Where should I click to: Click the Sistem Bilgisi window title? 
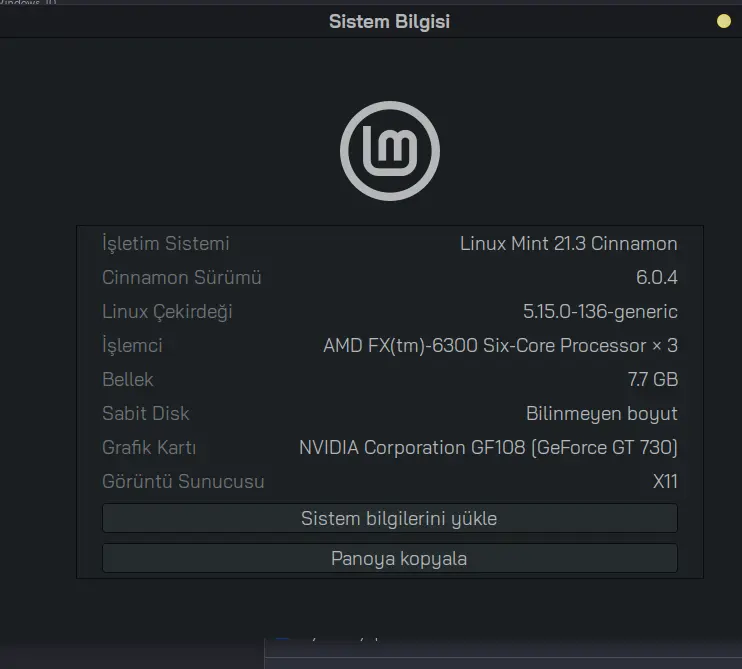[389, 22]
